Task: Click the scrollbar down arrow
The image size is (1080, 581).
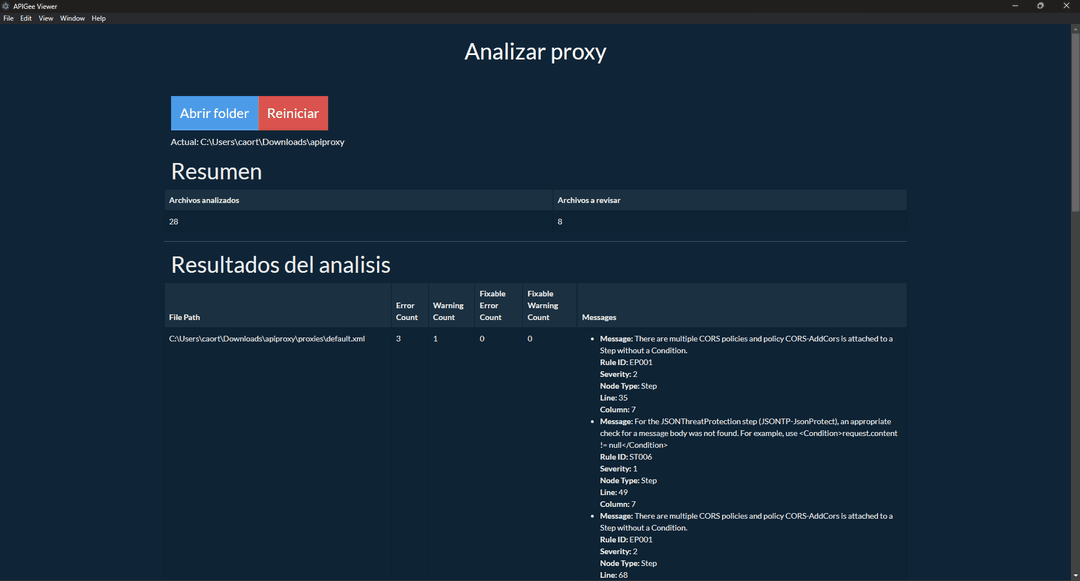Action: click(1075, 576)
